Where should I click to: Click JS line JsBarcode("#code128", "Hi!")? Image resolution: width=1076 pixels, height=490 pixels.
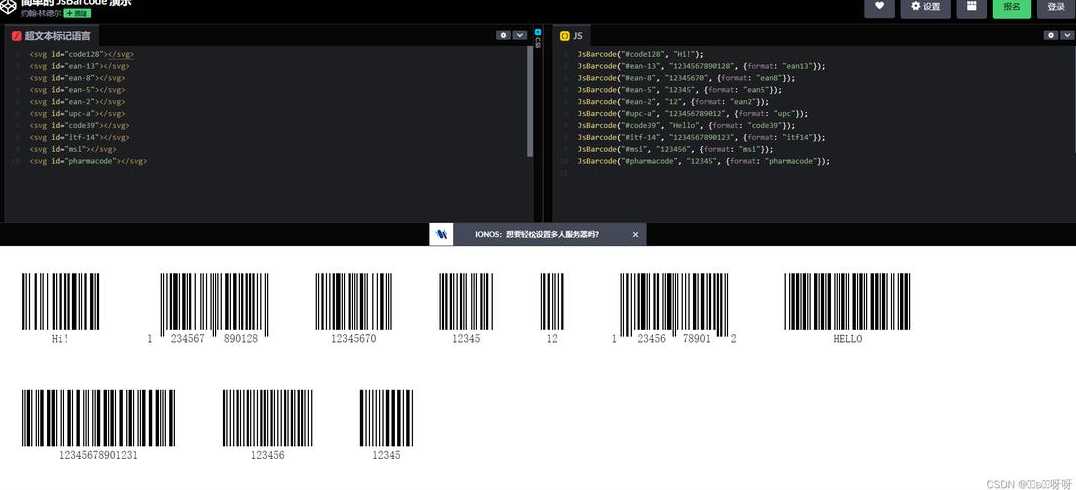point(640,54)
